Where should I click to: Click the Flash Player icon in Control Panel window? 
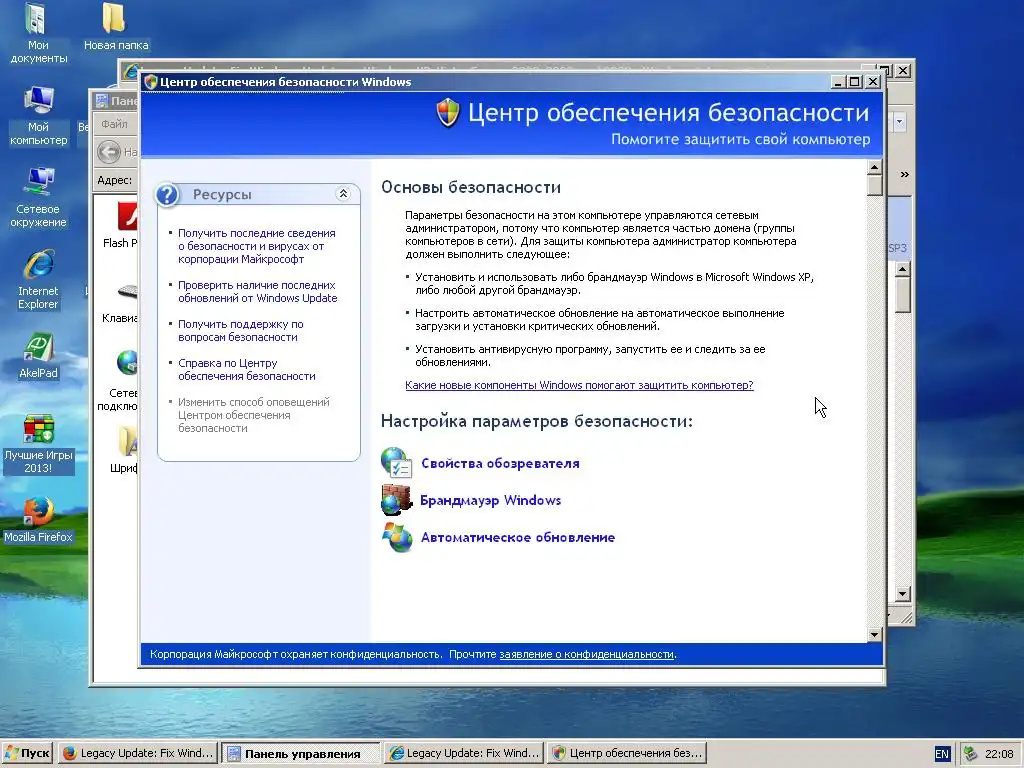[127, 217]
